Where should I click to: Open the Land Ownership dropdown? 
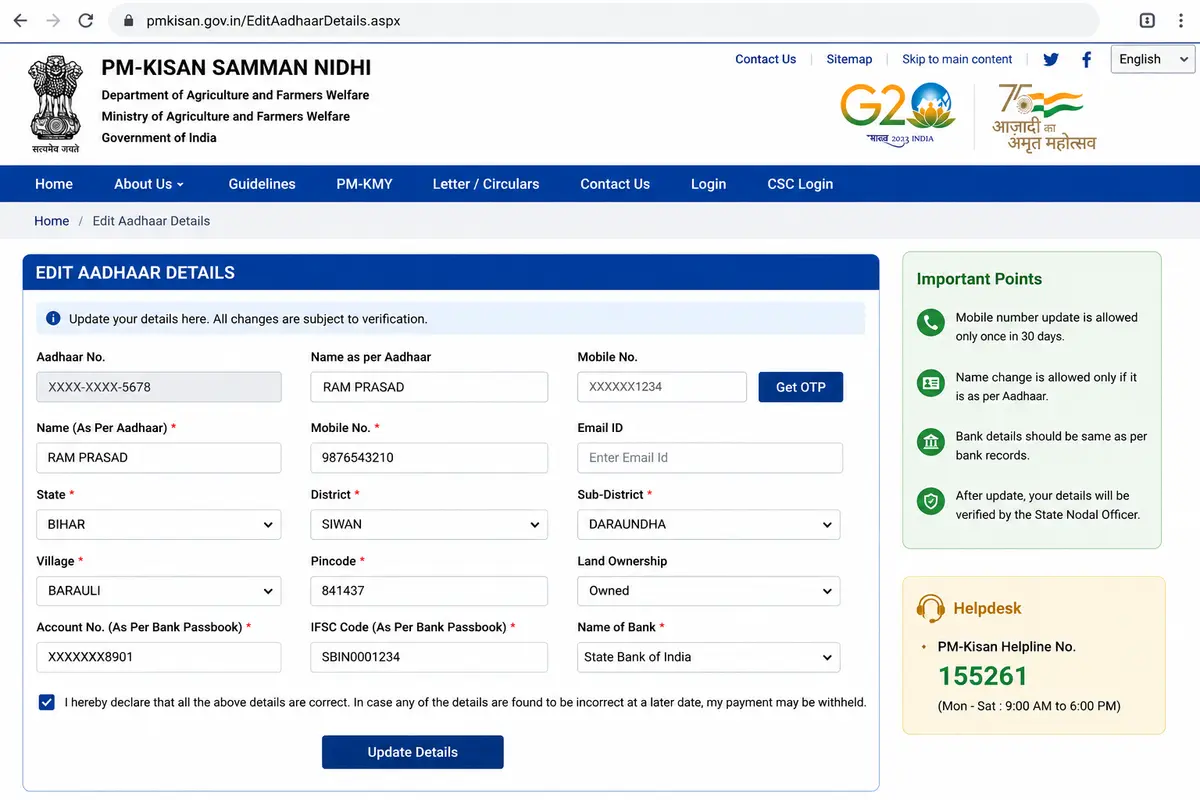pyautogui.click(x=709, y=591)
